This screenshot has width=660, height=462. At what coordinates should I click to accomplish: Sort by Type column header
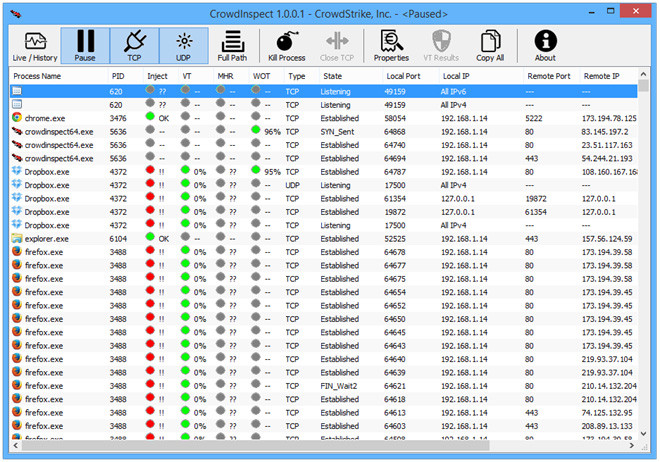tap(297, 76)
